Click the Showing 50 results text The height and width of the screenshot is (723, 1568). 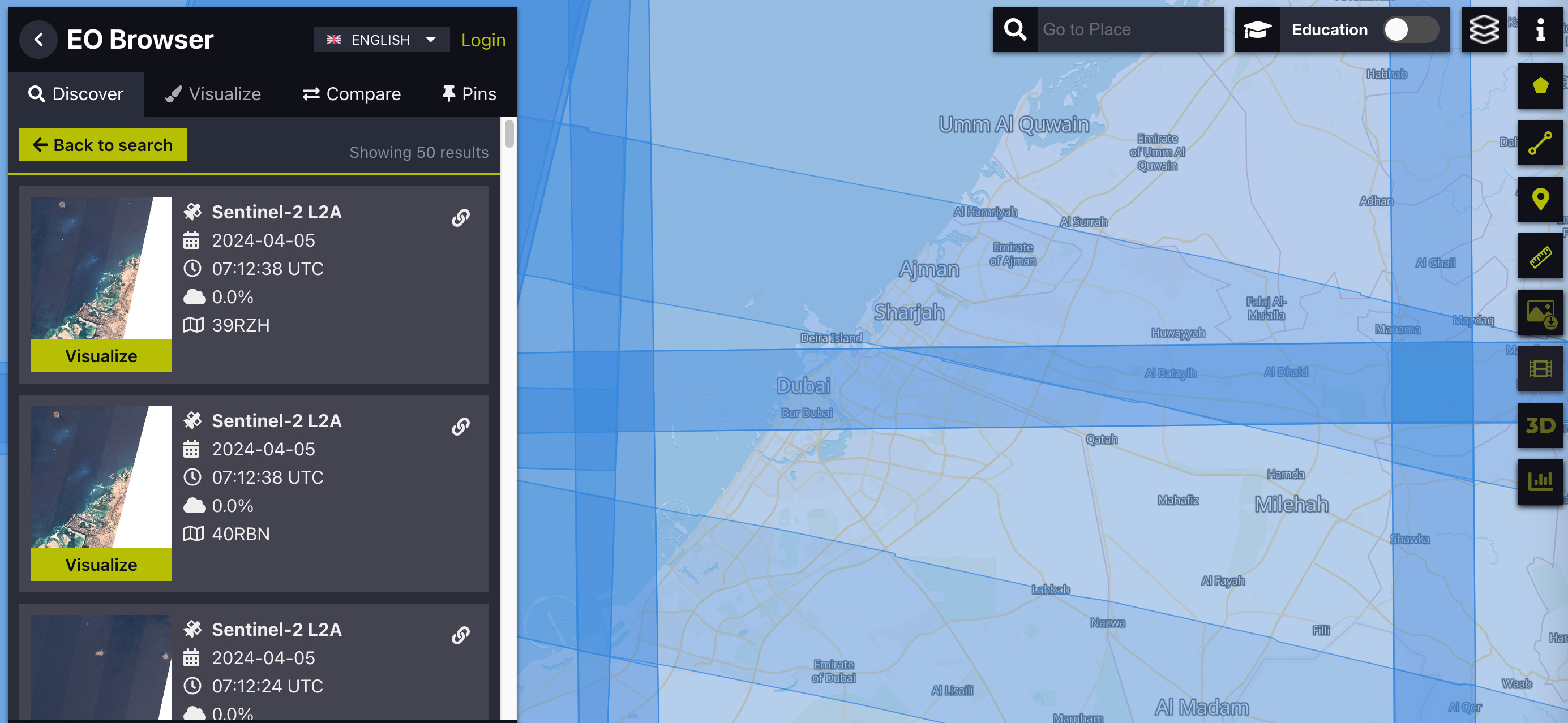click(419, 152)
